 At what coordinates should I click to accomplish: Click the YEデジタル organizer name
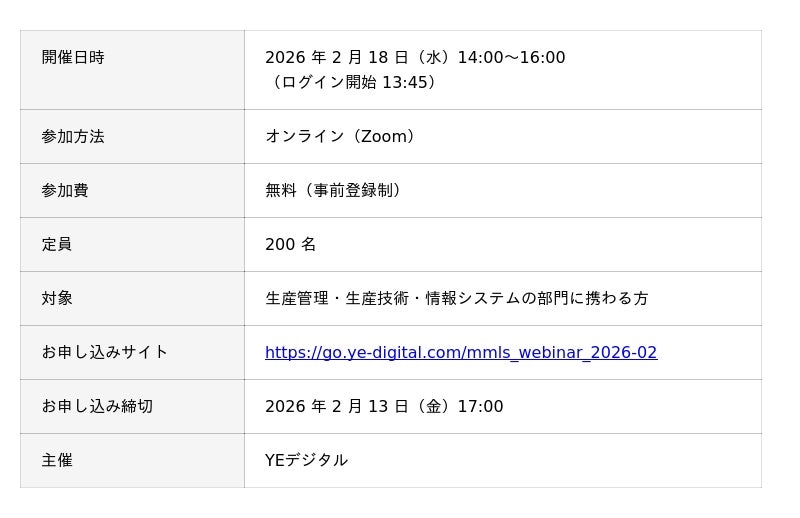(x=306, y=461)
